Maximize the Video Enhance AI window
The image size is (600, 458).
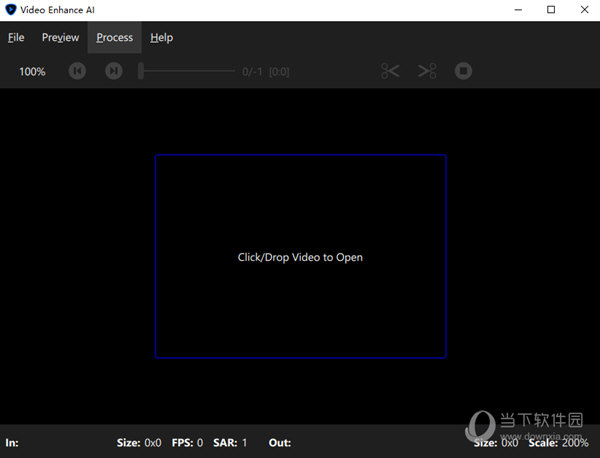[550, 10]
